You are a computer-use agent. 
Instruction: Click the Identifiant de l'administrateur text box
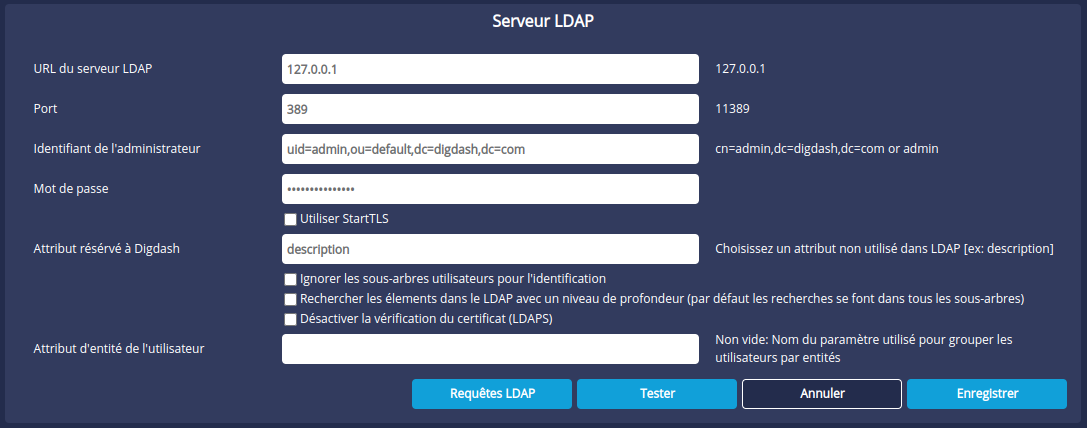coord(490,149)
